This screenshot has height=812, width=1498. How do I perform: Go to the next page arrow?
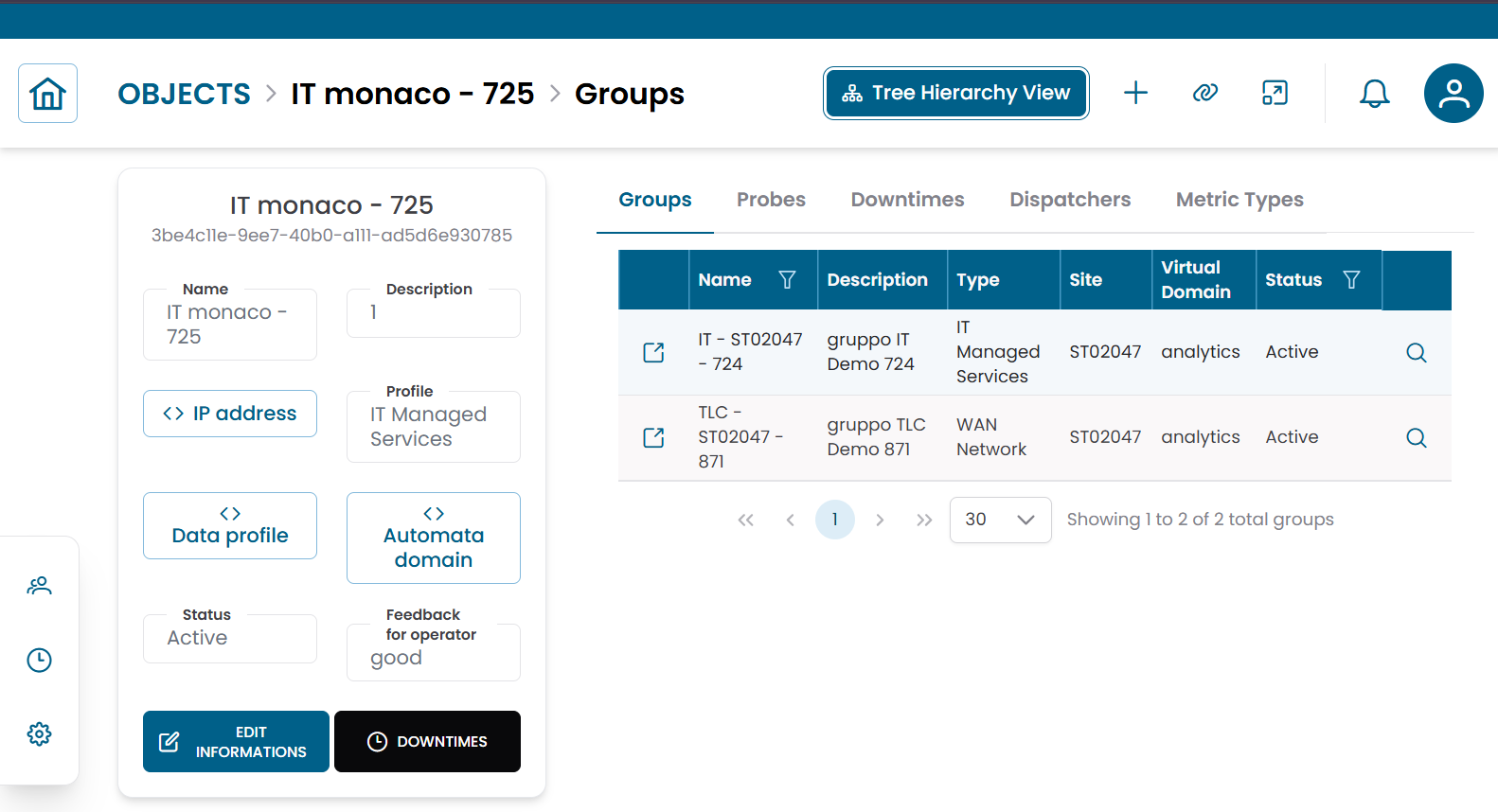(880, 520)
